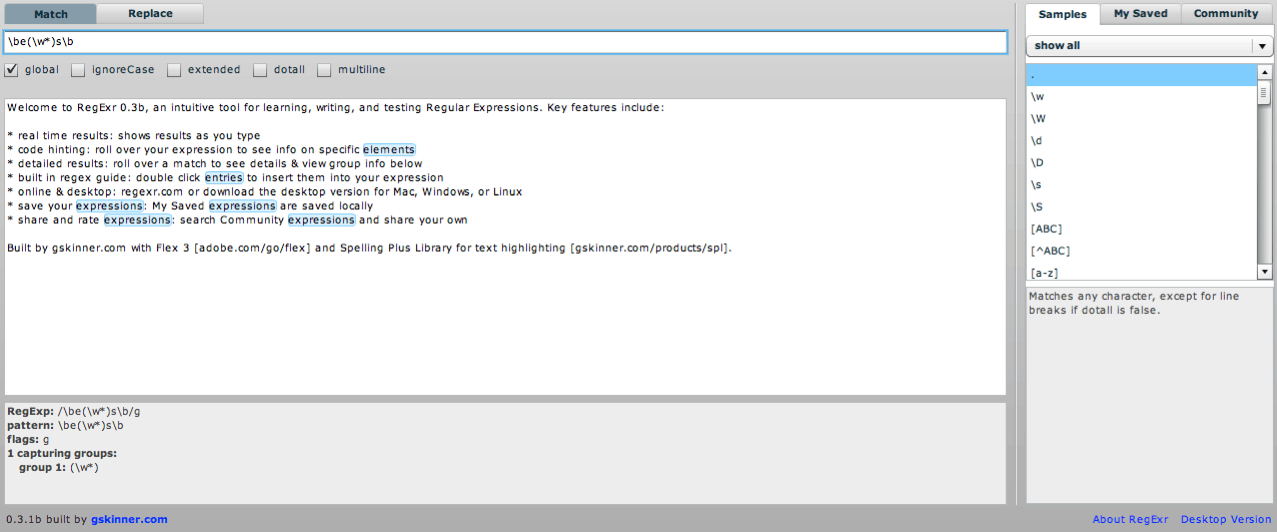Viewport: 1277px width, 532px height.
Task: Open the About RegExr link
Action: pos(1129,519)
